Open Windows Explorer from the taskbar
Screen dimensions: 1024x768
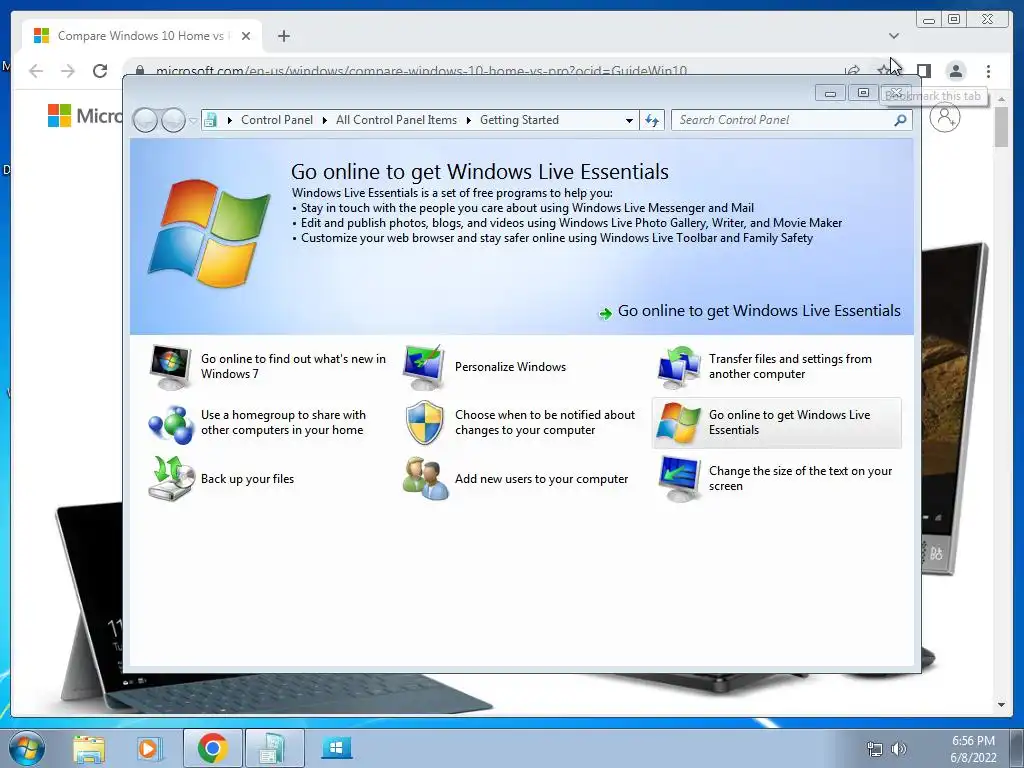[89, 749]
